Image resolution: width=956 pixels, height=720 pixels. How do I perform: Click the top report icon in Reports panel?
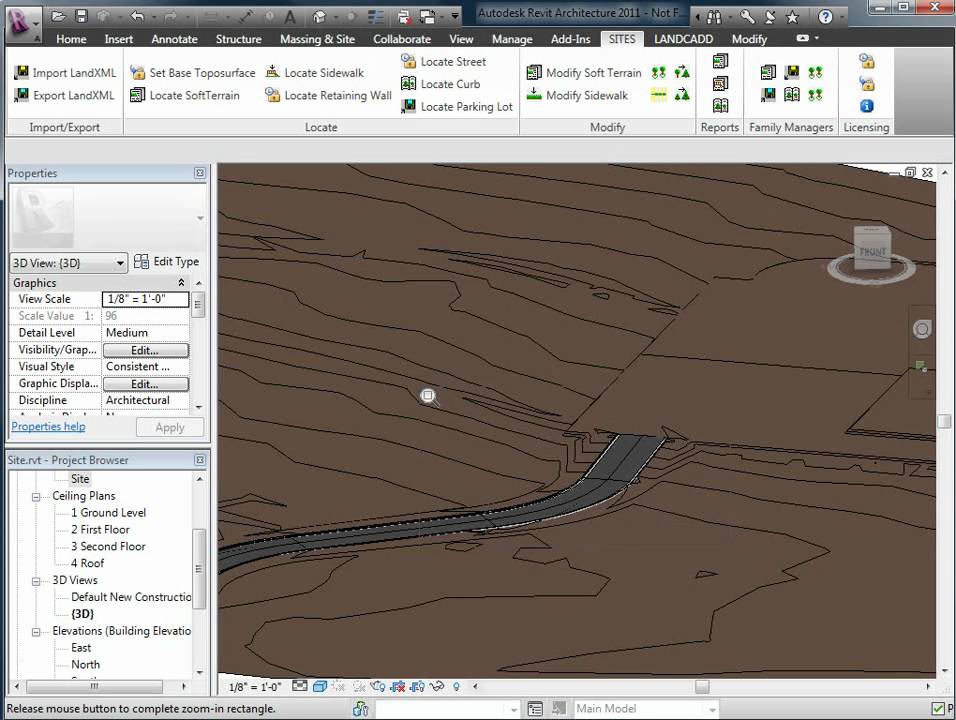[x=720, y=61]
